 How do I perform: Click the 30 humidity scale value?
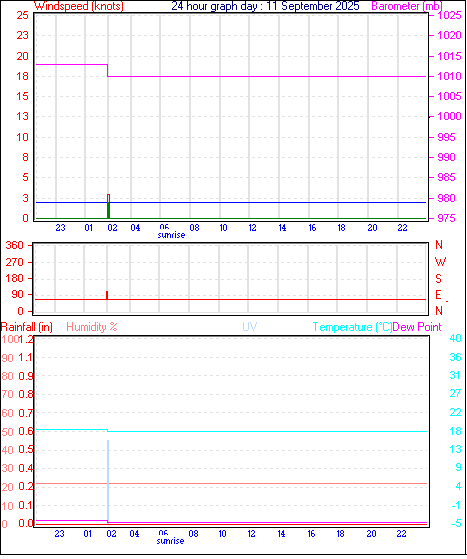(x=7, y=468)
